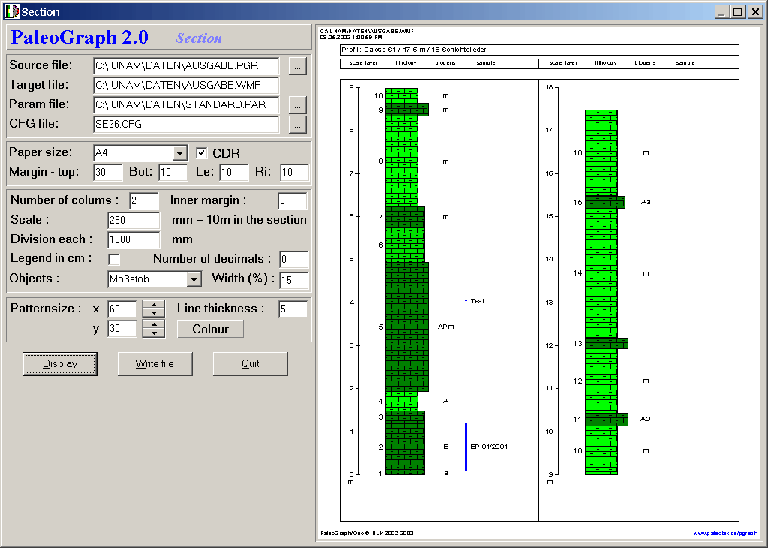
Task: Click browse button next to CFG file
Action: click(x=296, y=124)
